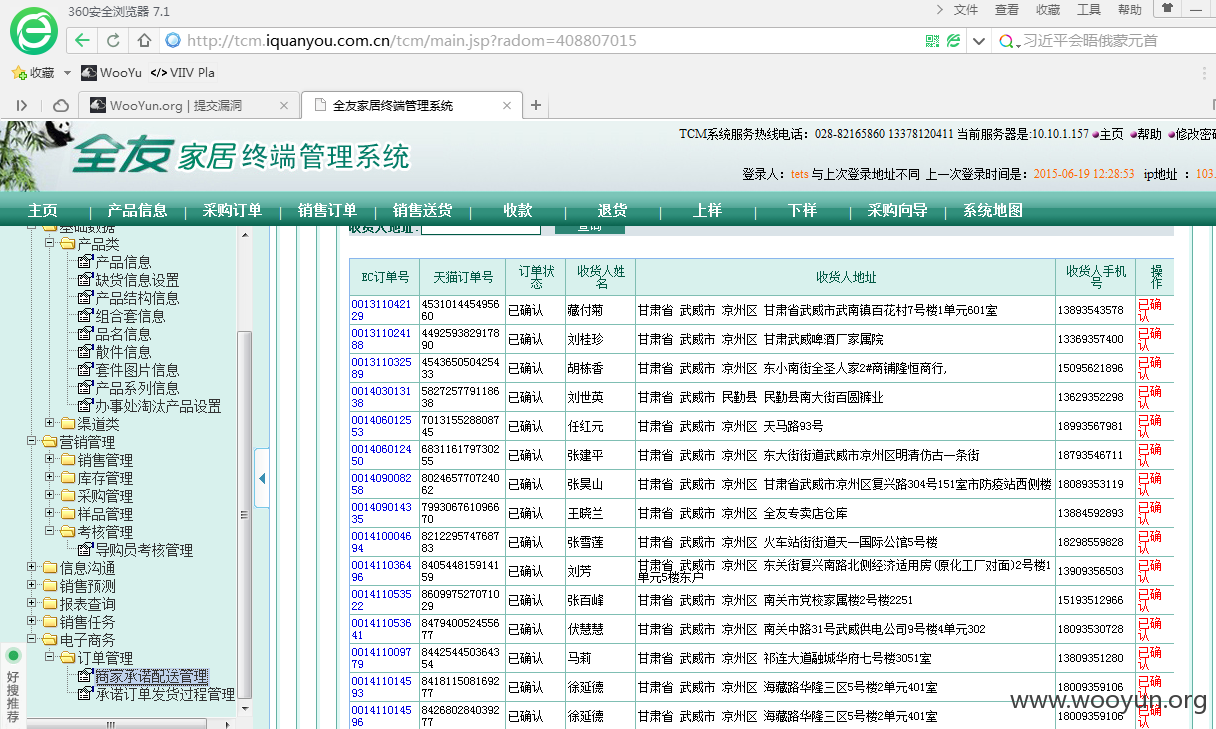
Task: Click the browser address bar URL
Action: (x=412, y=41)
